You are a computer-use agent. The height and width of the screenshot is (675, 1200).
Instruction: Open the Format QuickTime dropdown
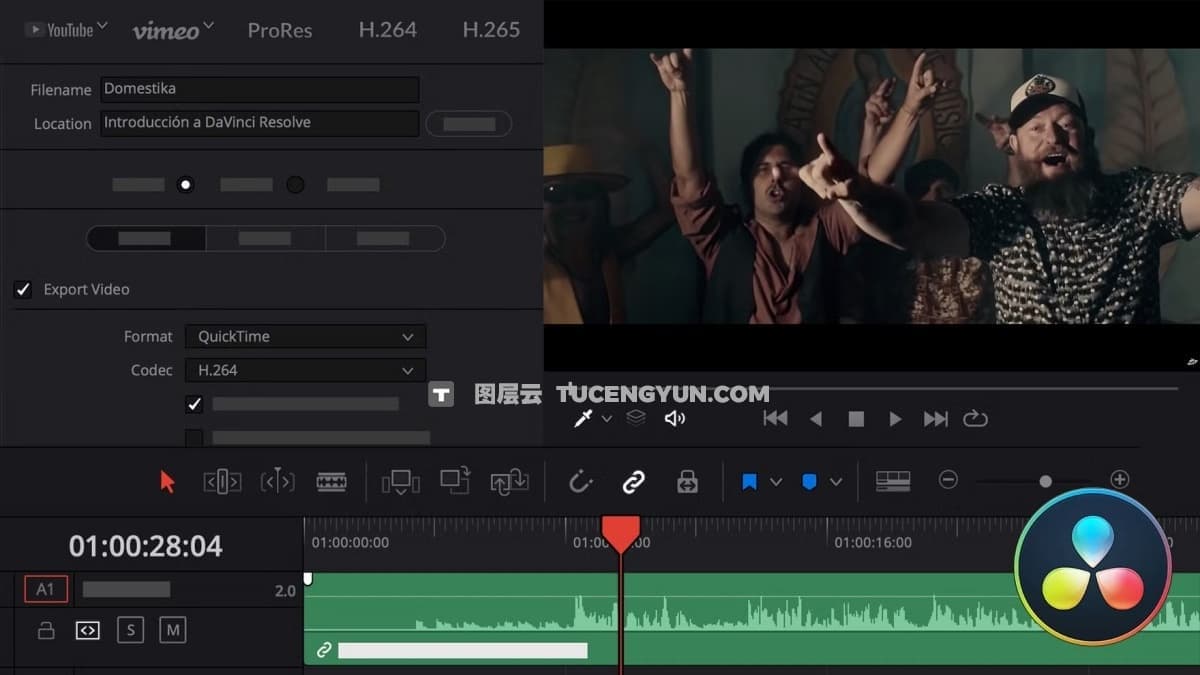click(305, 337)
